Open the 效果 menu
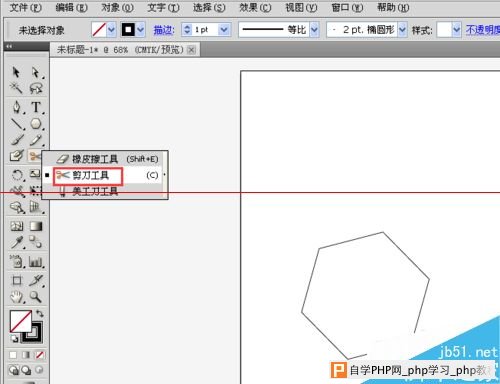 (x=255, y=7)
